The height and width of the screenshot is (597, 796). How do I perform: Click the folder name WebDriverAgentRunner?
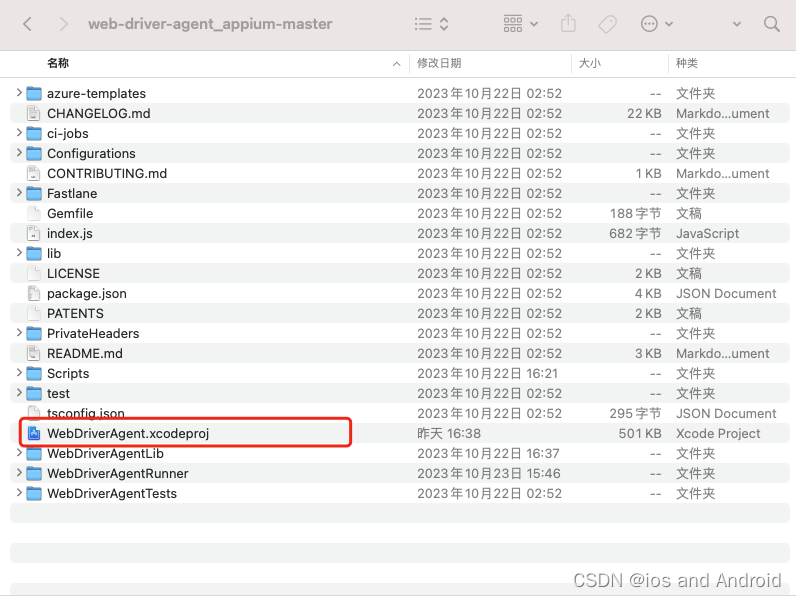pos(117,473)
